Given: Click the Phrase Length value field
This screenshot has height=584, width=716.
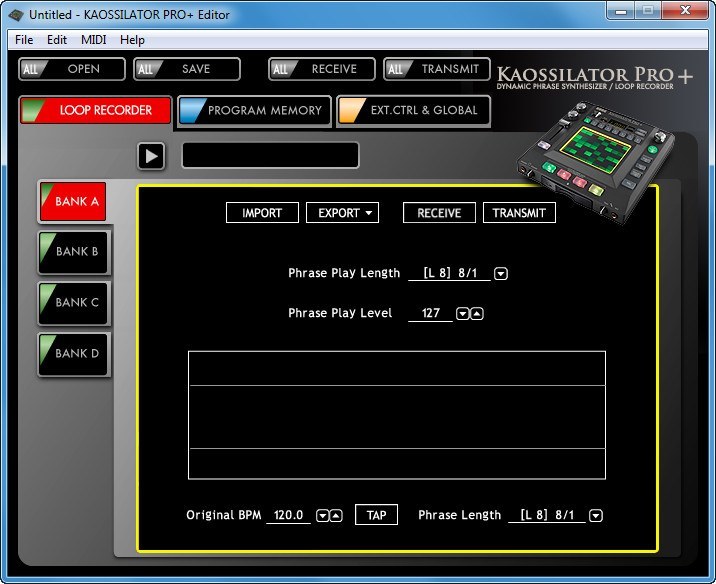Looking at the screenshot, I should (x=547, y=515).
